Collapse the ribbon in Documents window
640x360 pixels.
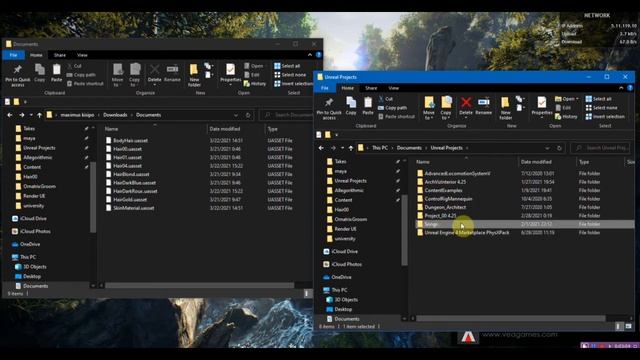coord(310,55)
